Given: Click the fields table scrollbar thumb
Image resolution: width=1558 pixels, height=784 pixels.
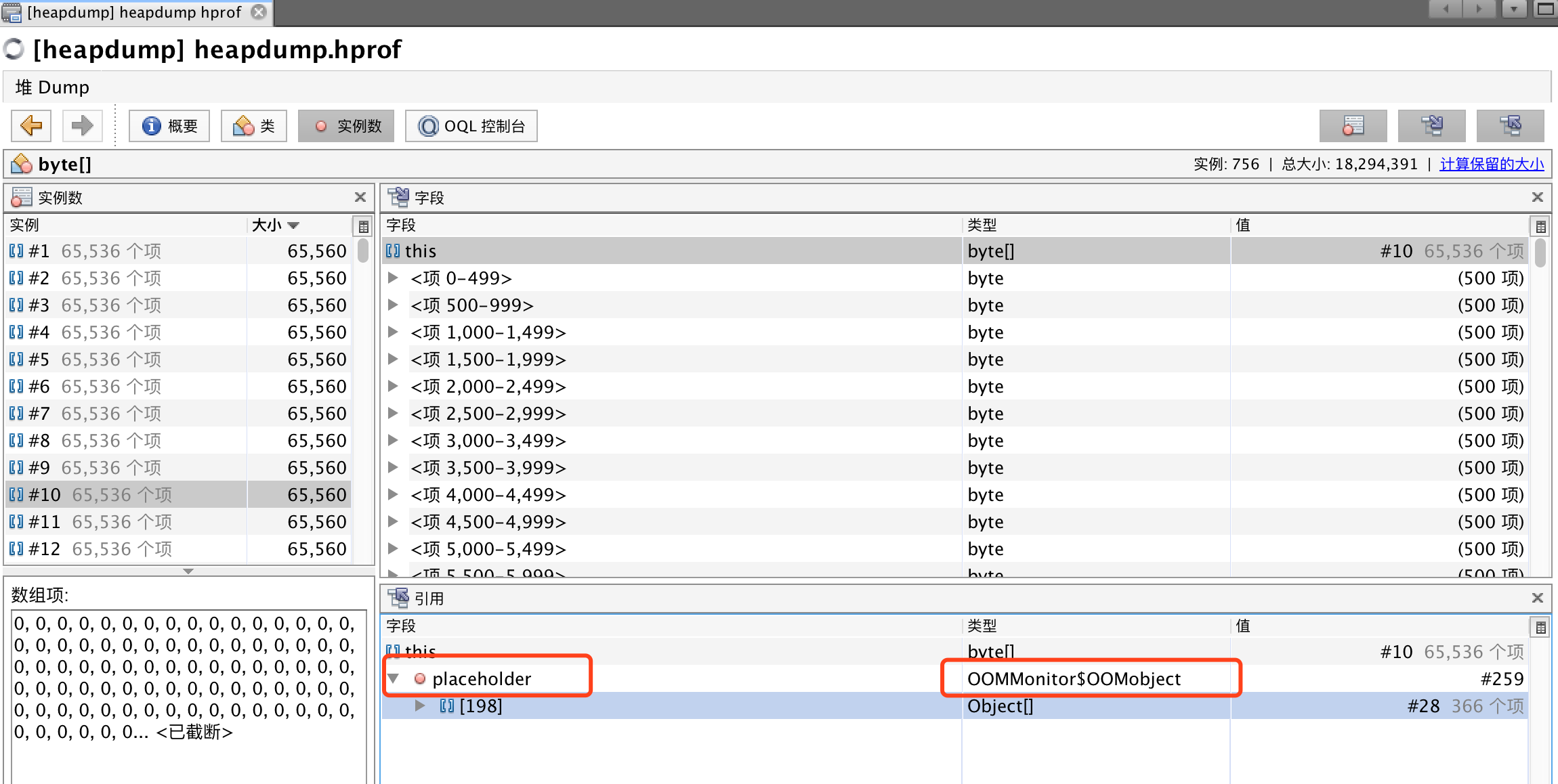Looking at the screenshot, I should point(1540,254).
